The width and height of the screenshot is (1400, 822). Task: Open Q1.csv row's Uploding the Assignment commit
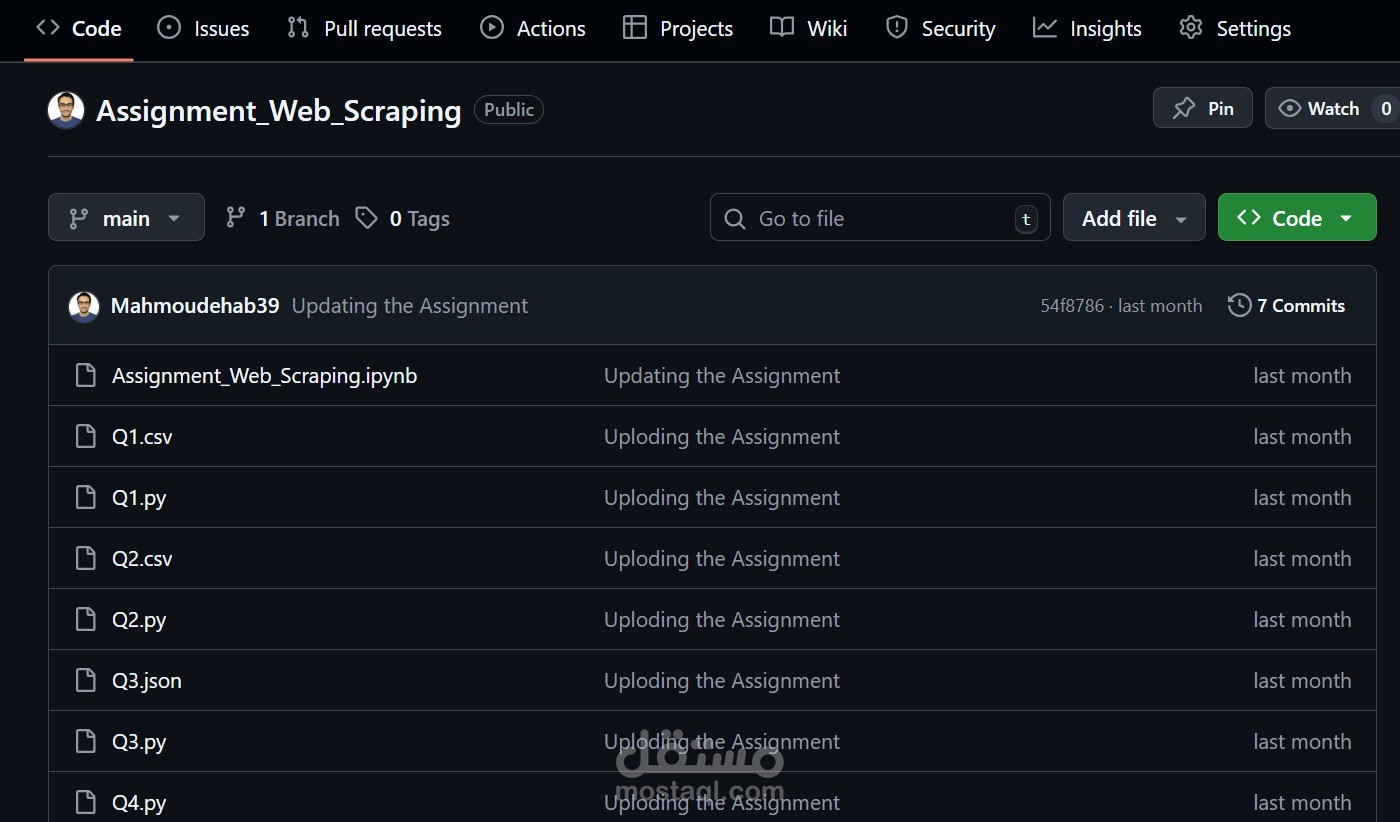(722, 437)
